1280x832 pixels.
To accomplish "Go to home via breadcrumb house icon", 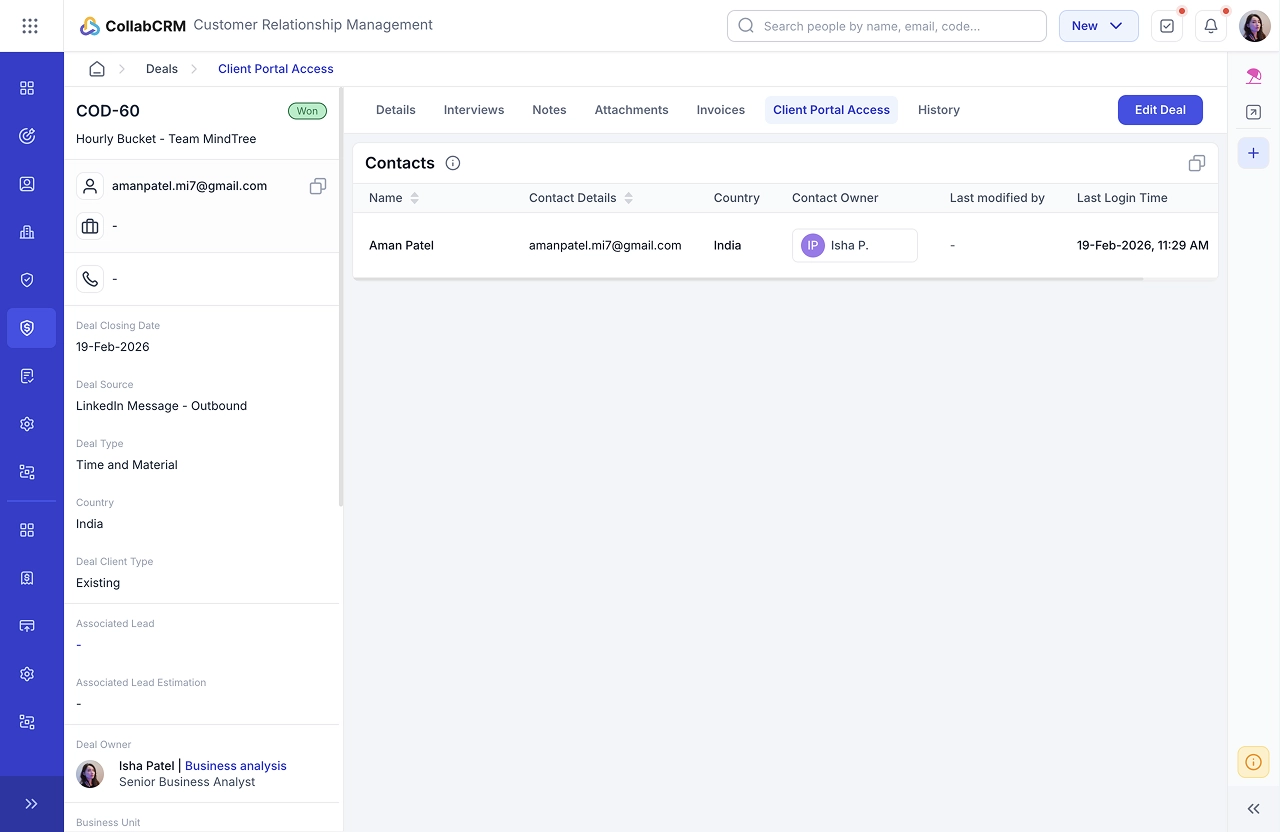I will click(97, 69).
